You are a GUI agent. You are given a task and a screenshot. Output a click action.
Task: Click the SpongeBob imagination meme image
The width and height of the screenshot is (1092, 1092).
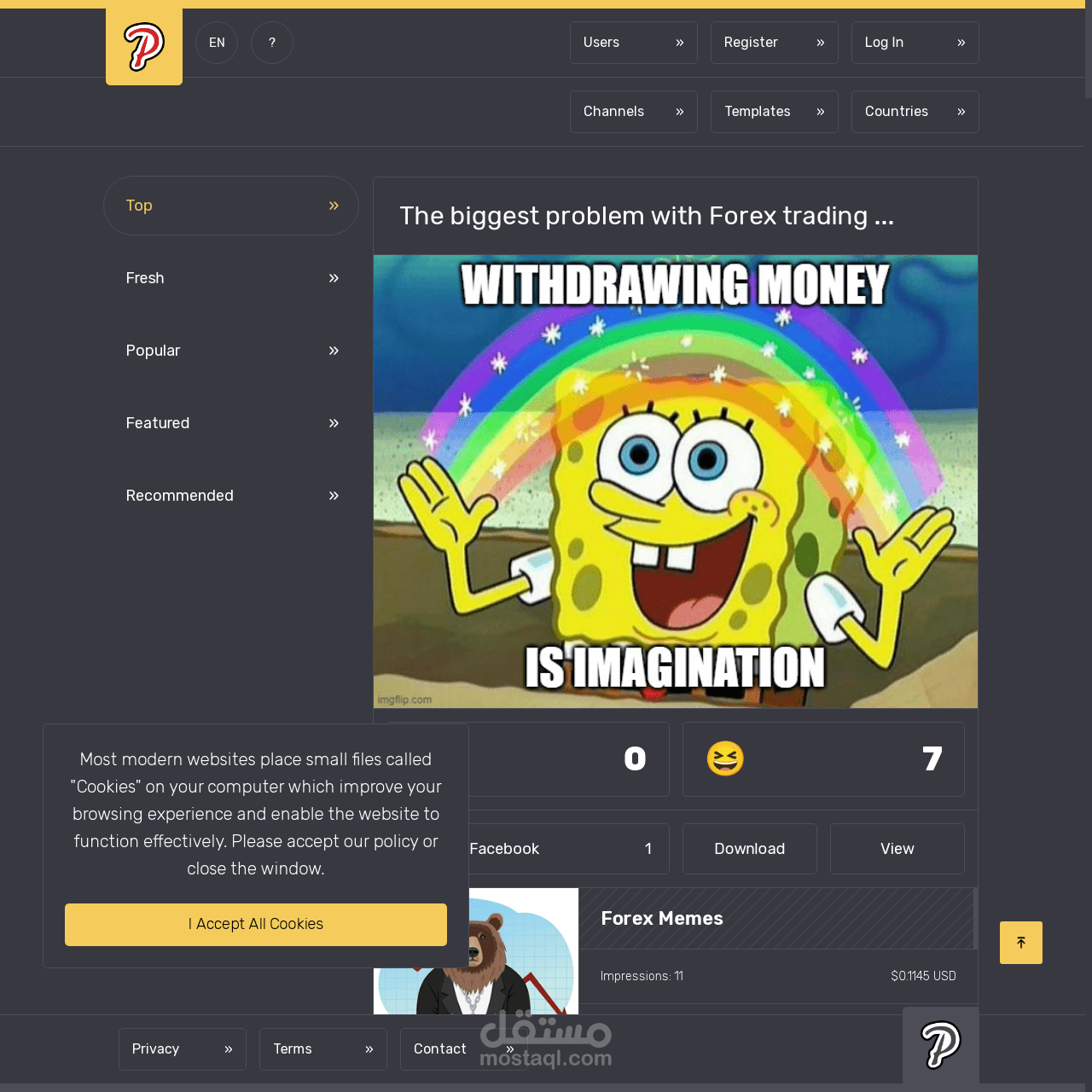click(676, 481)
